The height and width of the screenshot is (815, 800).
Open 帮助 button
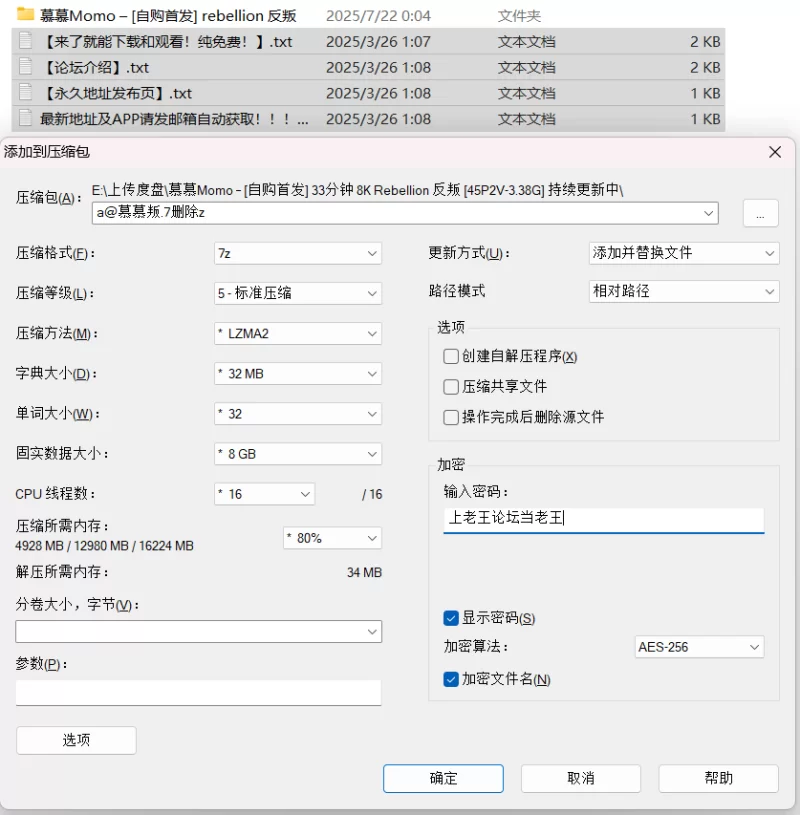pos(718,778)
